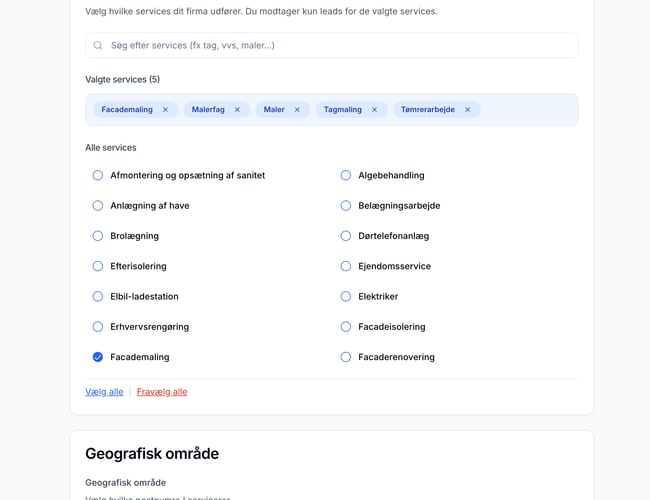Enable the Algebehandling service
650x500 pixels.
[x=346, y=175]
